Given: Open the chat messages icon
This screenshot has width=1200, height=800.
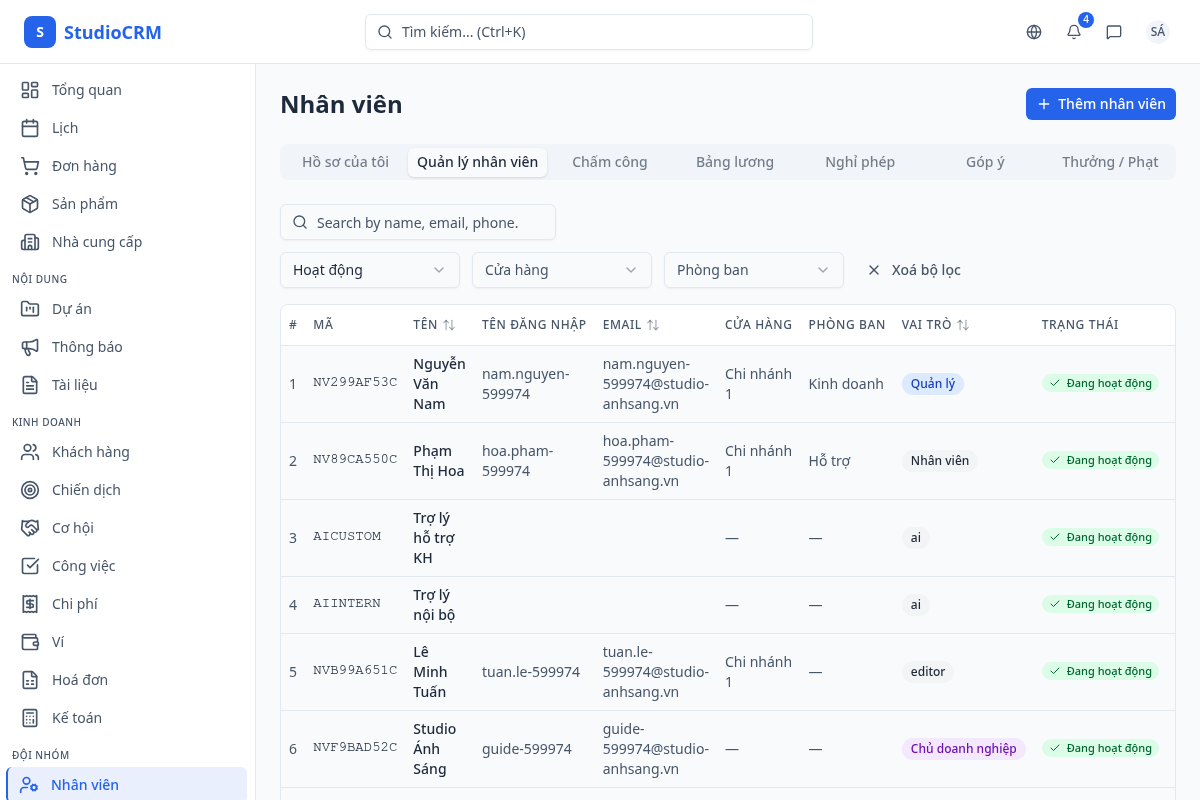Looking at the screenshot, I should [1114, 32].
